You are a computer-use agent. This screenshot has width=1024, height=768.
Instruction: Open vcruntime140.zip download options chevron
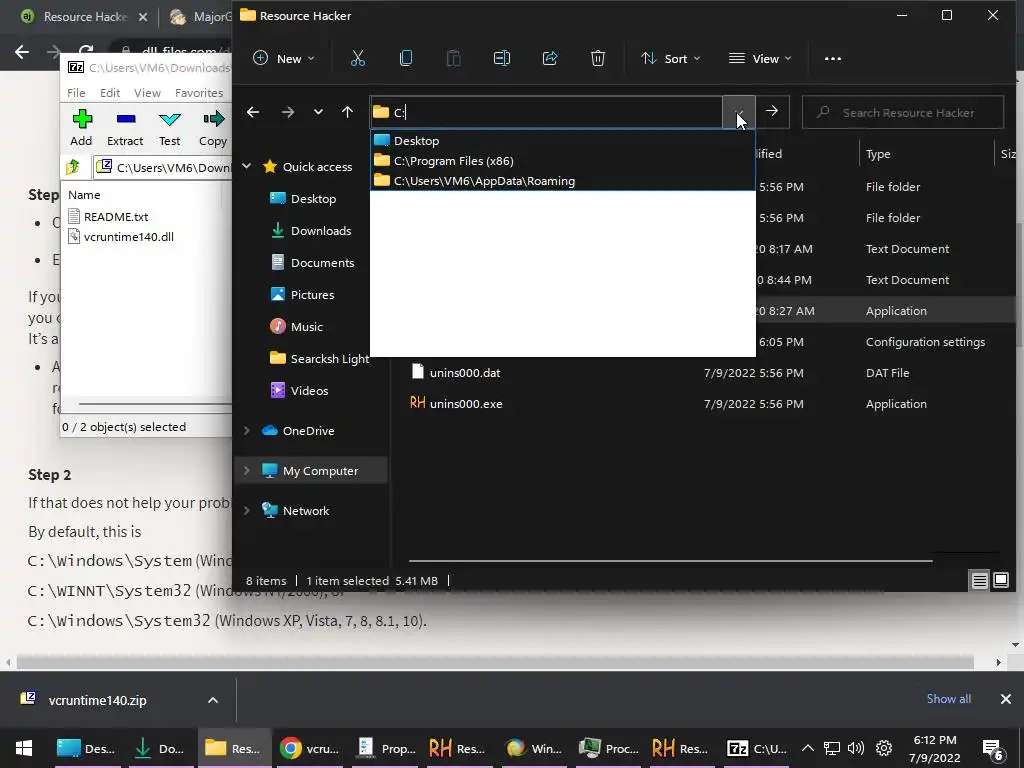pos(213,700)
